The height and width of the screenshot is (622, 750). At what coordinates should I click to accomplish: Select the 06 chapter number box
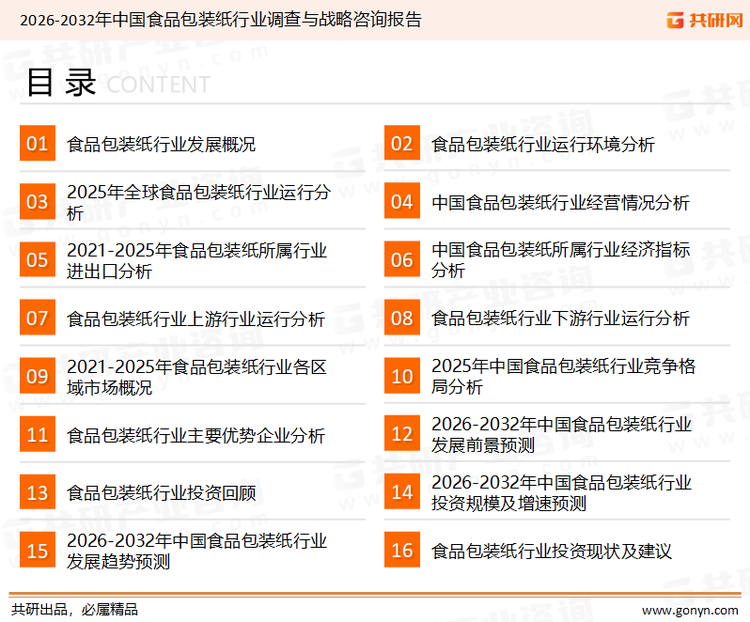click(402, 260)
